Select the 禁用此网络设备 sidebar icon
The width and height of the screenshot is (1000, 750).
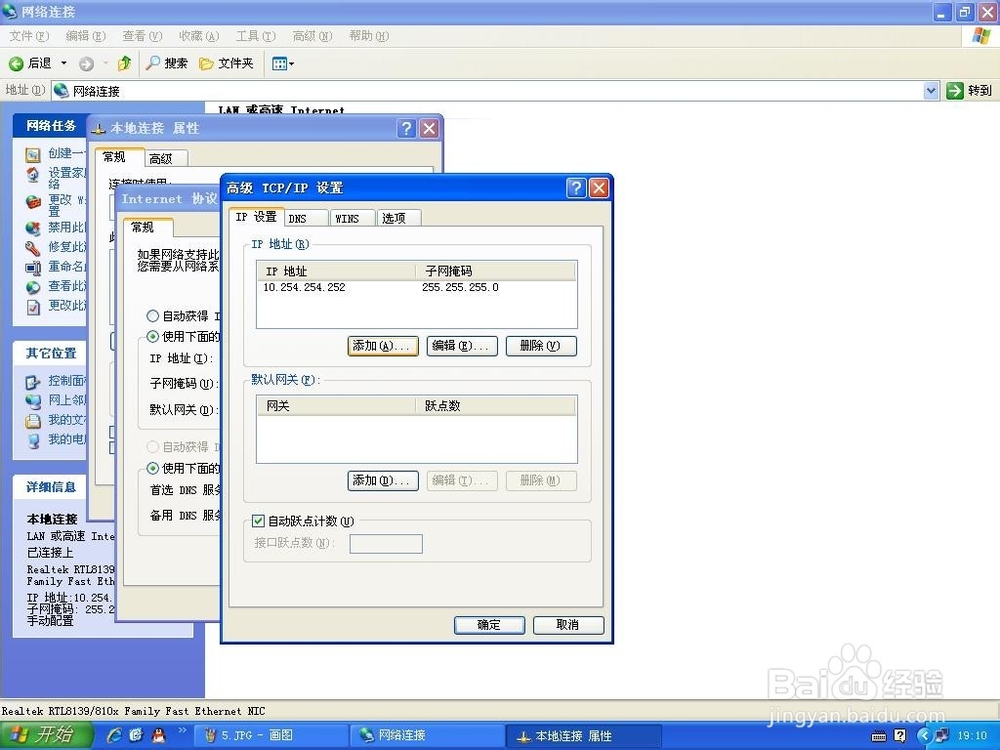33,227
